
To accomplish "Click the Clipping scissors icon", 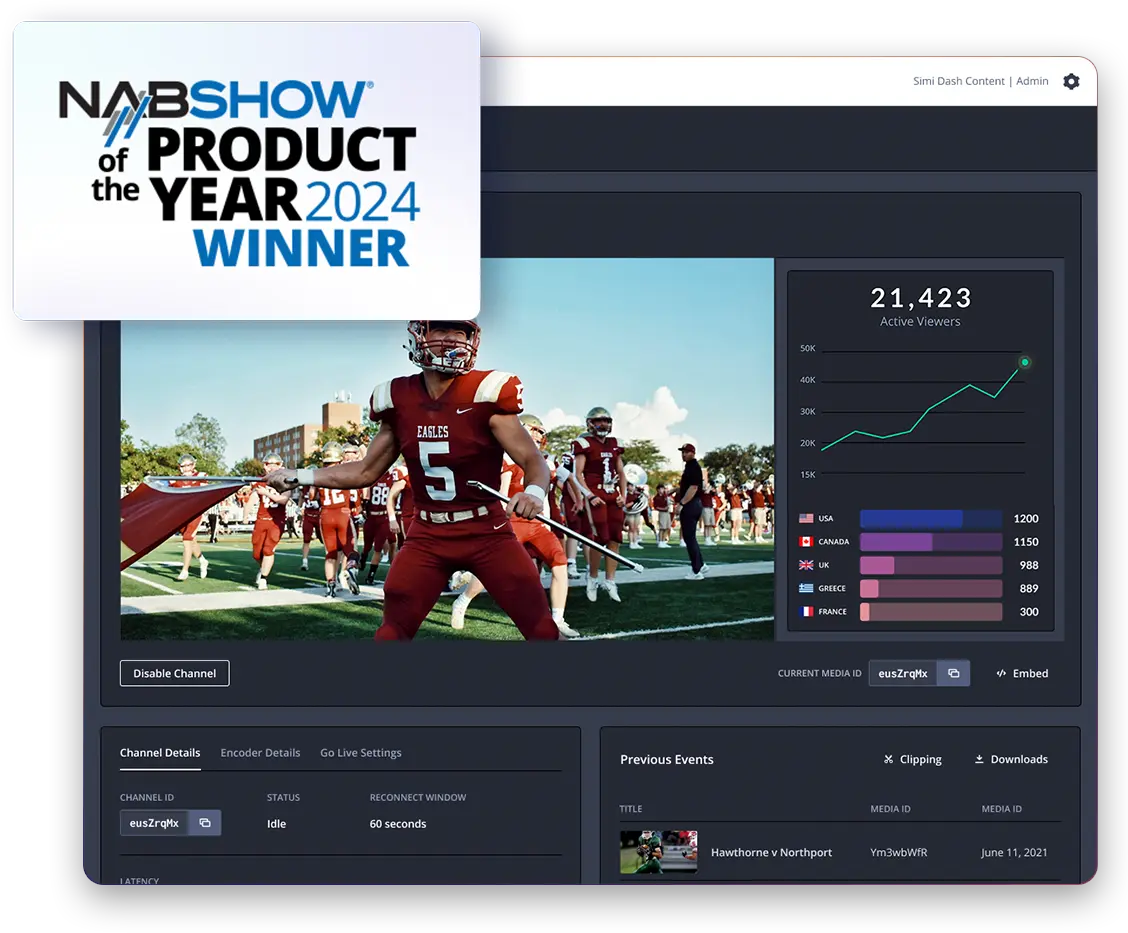I will 888,759.
